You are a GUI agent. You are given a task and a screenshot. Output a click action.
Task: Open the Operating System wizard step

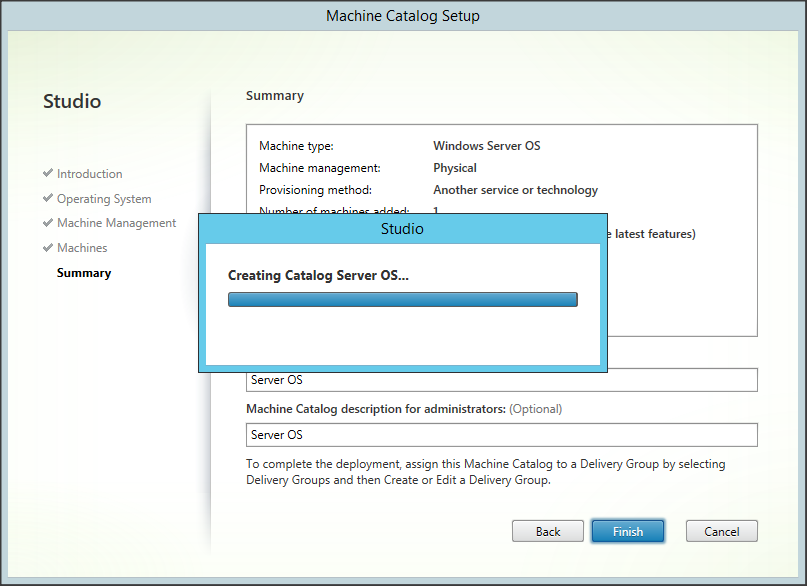(104, 199)
